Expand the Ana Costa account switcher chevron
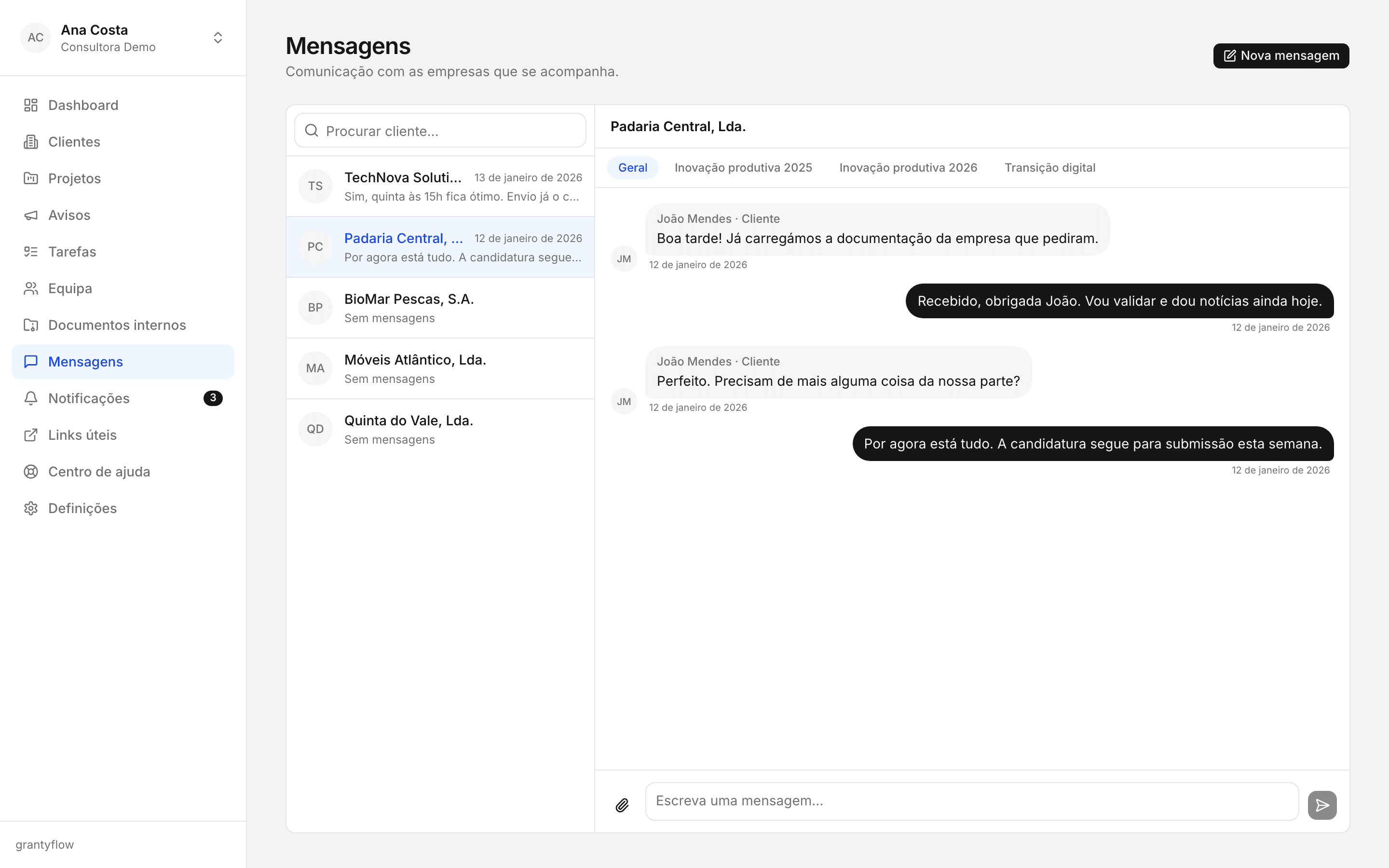The image size is (1389, 868). pyautogui.click(x=218, y=37)
